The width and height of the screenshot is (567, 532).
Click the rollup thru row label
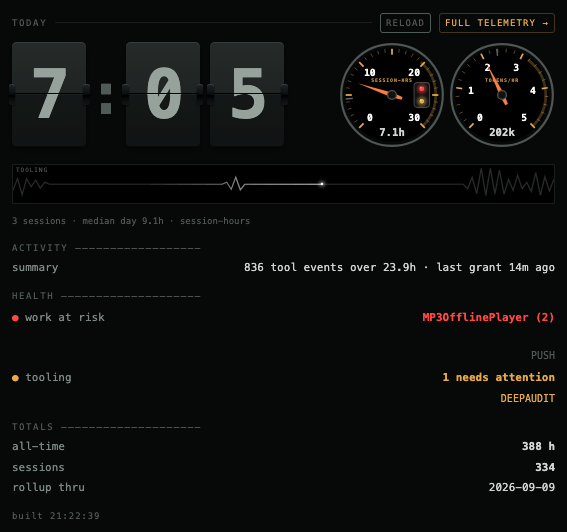coord(48,487)
